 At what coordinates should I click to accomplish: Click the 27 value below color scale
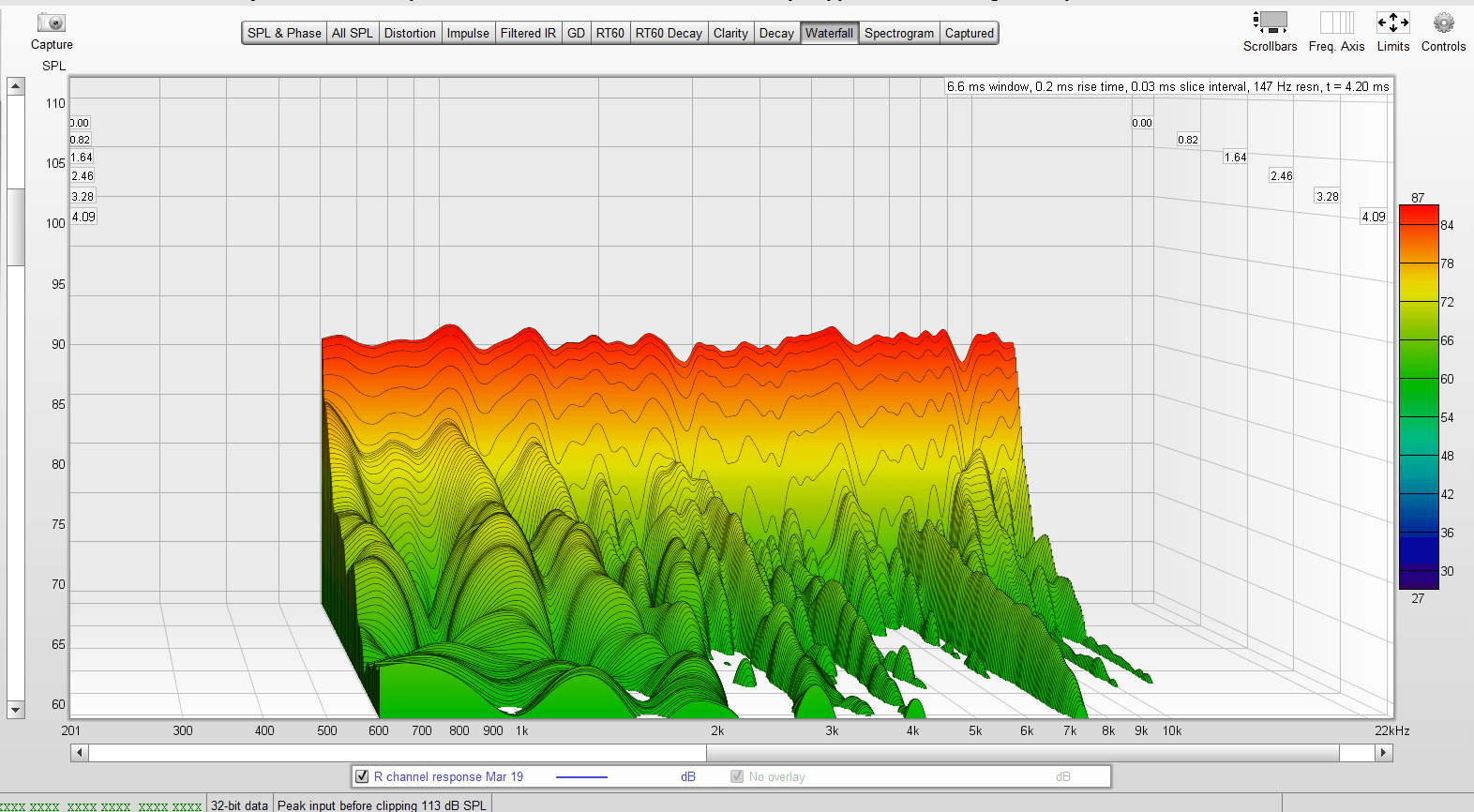click(x=1418, y=598)
